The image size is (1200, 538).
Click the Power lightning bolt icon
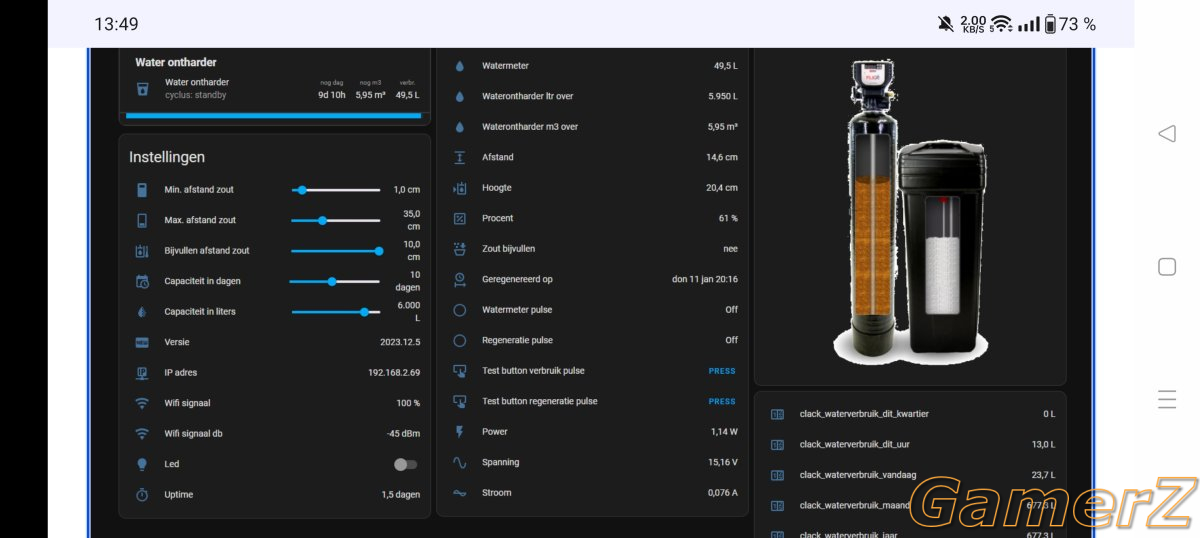(x=460, y=432)
